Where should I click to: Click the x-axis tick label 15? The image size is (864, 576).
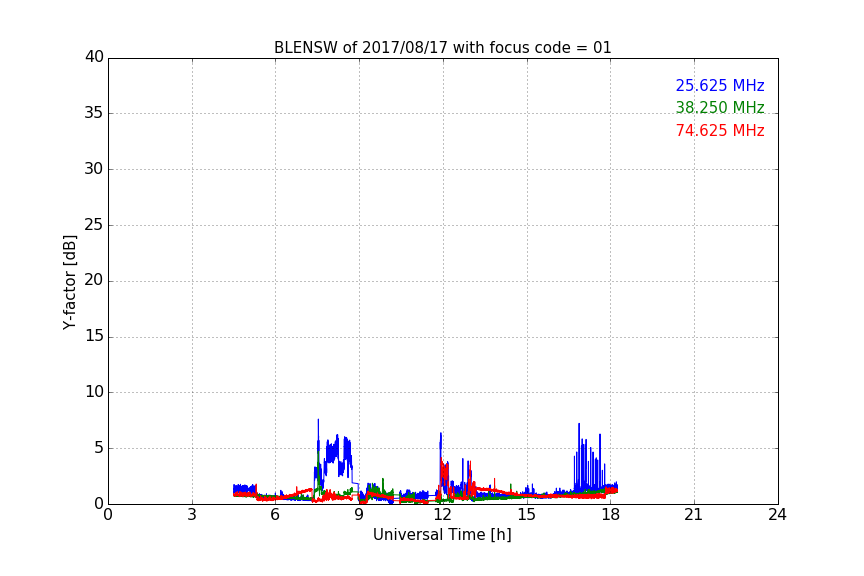526,515
